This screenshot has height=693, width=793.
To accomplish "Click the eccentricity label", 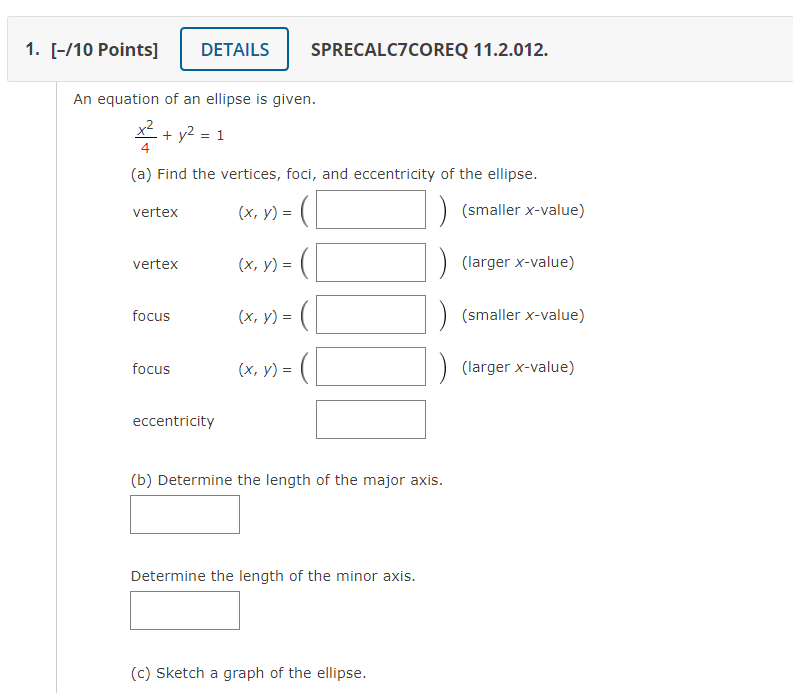I will [173, 421].
